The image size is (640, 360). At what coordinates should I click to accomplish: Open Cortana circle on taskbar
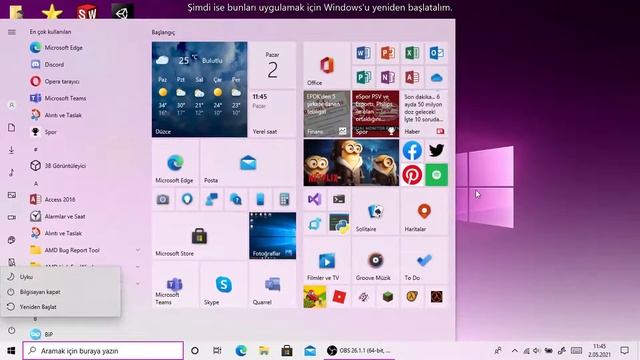tap(195, 351)
